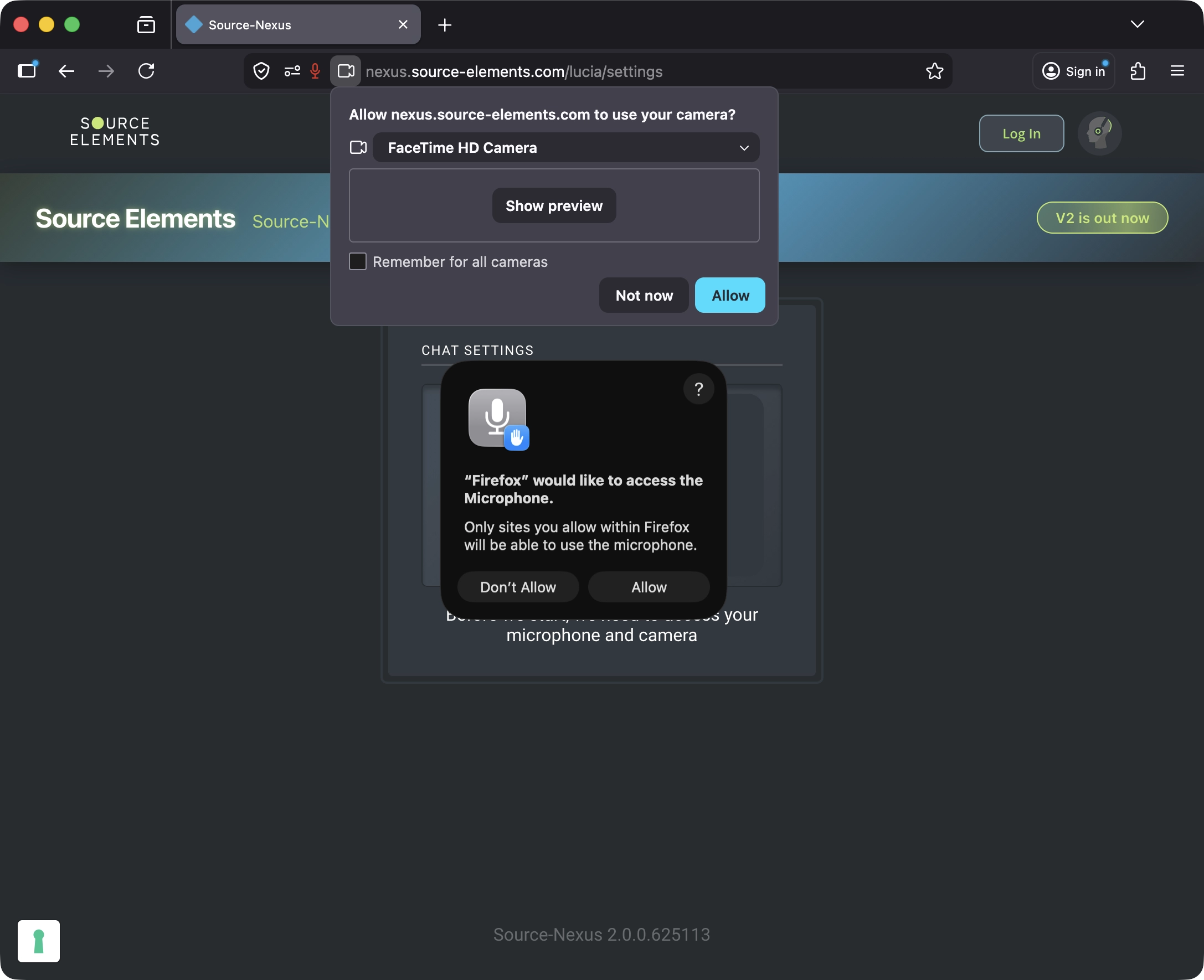Open a new tab with plus icon

pyautogui.click(x=445, y=25)
